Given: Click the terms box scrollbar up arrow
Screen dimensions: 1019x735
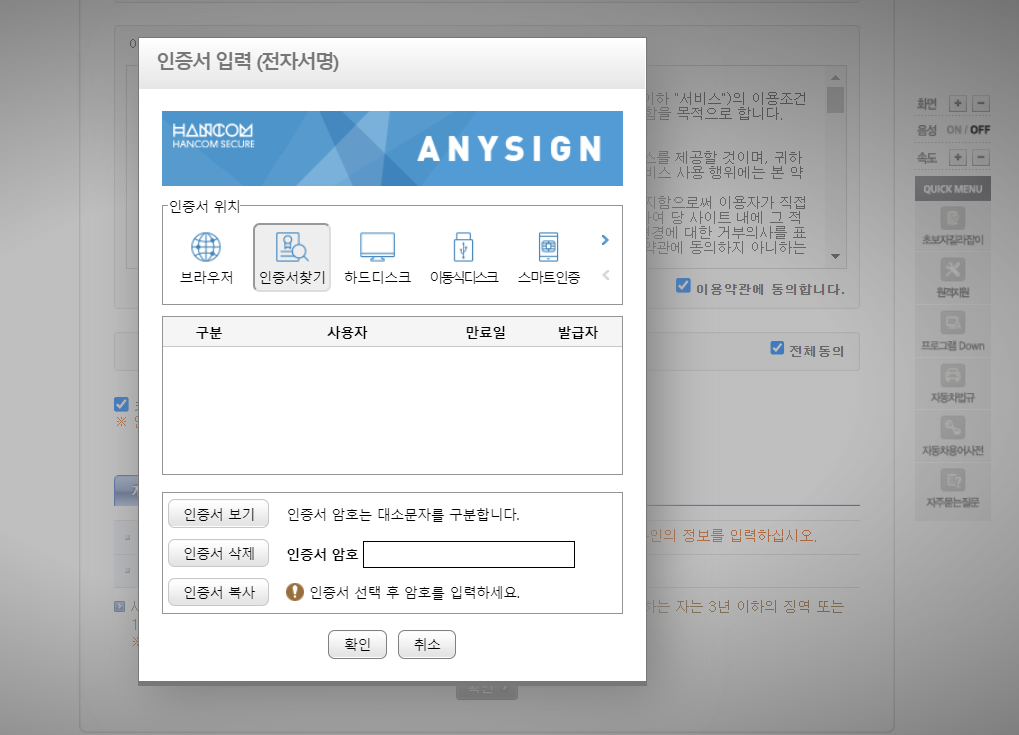Looking at the screenshot, I should pos(835,77).
